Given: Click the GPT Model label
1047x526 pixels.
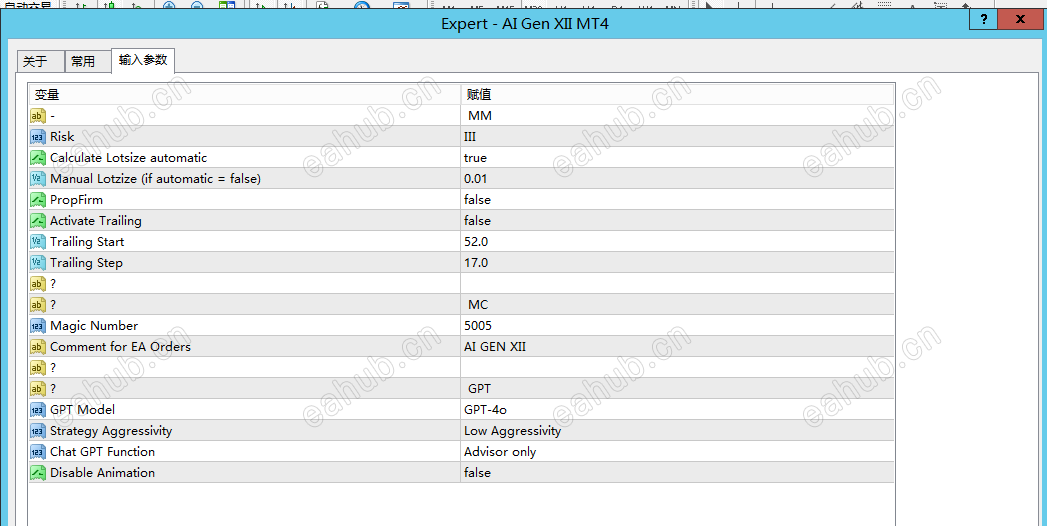Looking at the screenshot, I should (82, 410).
